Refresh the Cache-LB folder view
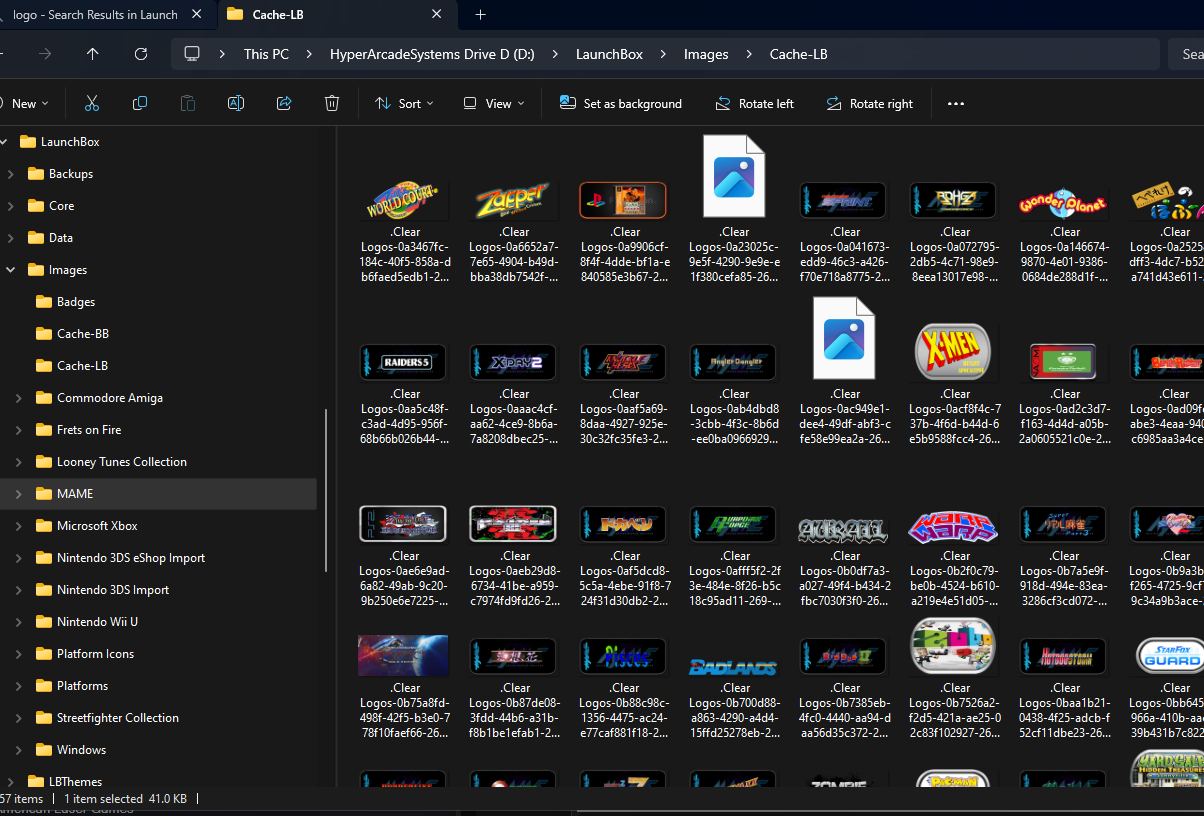The height and width of the screenshot is (816, 1204). 141,54
